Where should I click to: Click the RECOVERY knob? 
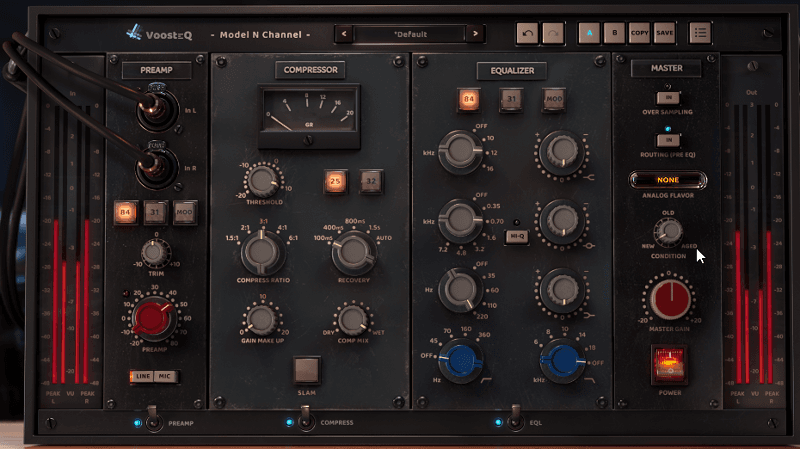tap(354, 252)
